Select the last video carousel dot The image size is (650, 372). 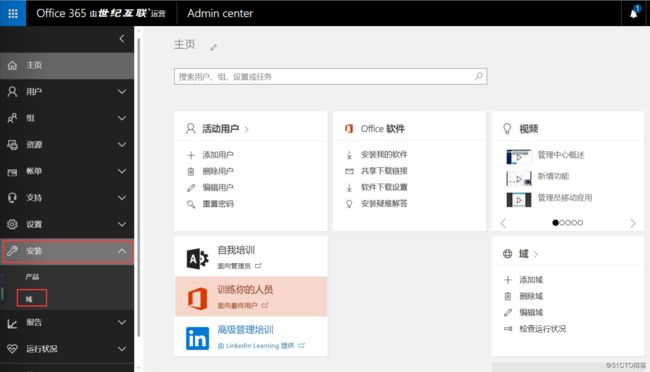pyautogui.click(x=580, y=223)
